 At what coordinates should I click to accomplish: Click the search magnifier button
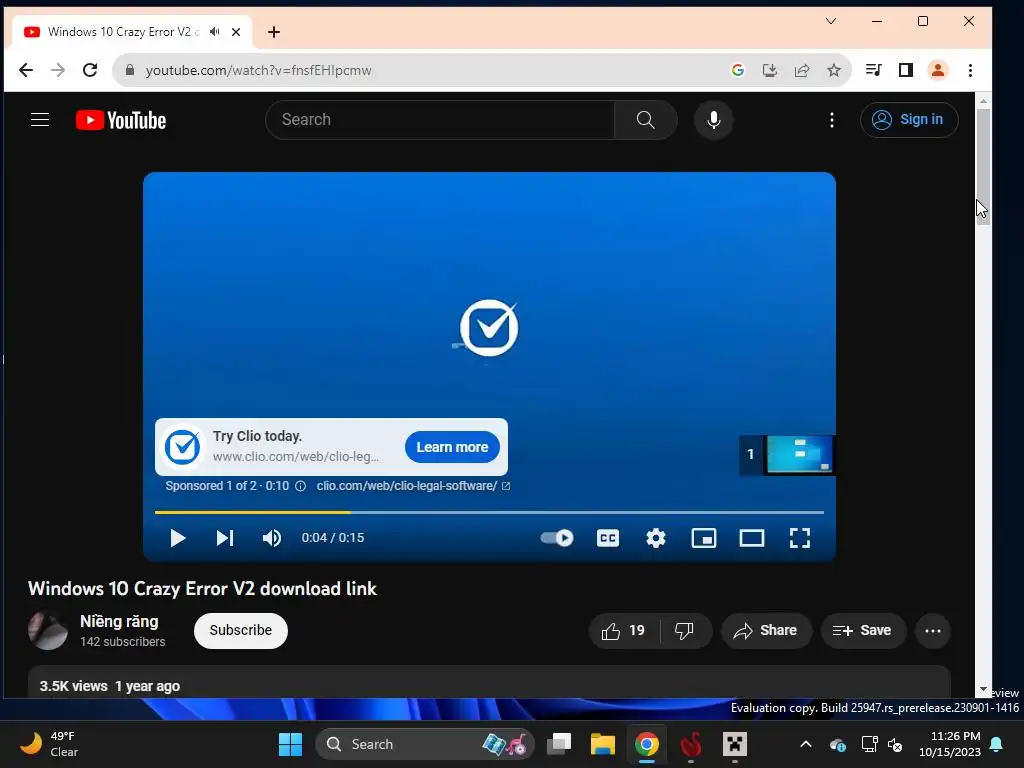tap(645, 120)
